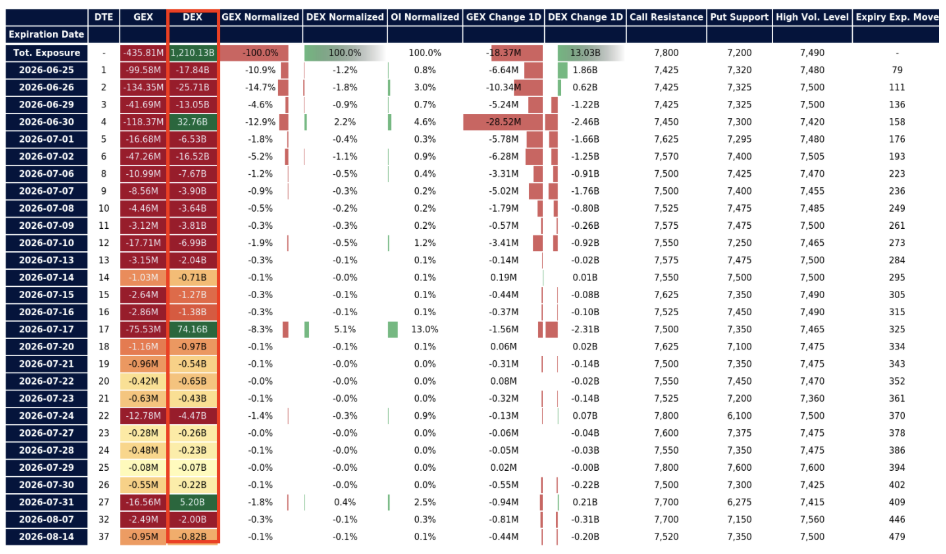Click DEX Change 1D value 1.86B
Viewport: 946px width, 554px height.
point(585,70)
